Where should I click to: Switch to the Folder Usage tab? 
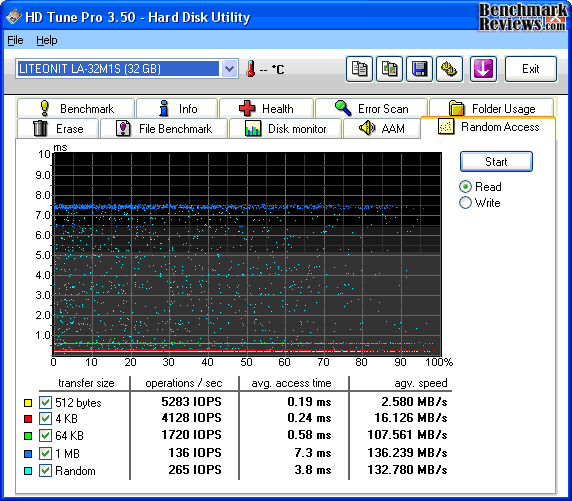click(x=492, y=108)
